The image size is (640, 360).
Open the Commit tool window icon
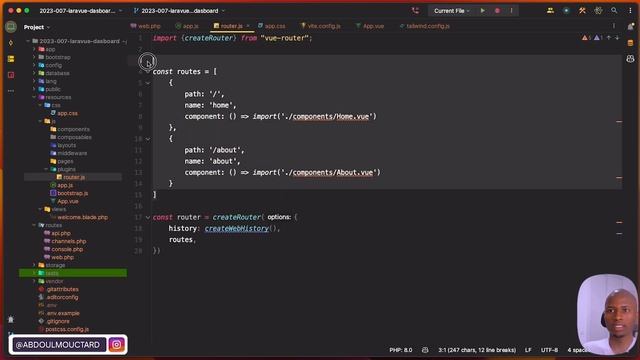(x=11, y=43)
